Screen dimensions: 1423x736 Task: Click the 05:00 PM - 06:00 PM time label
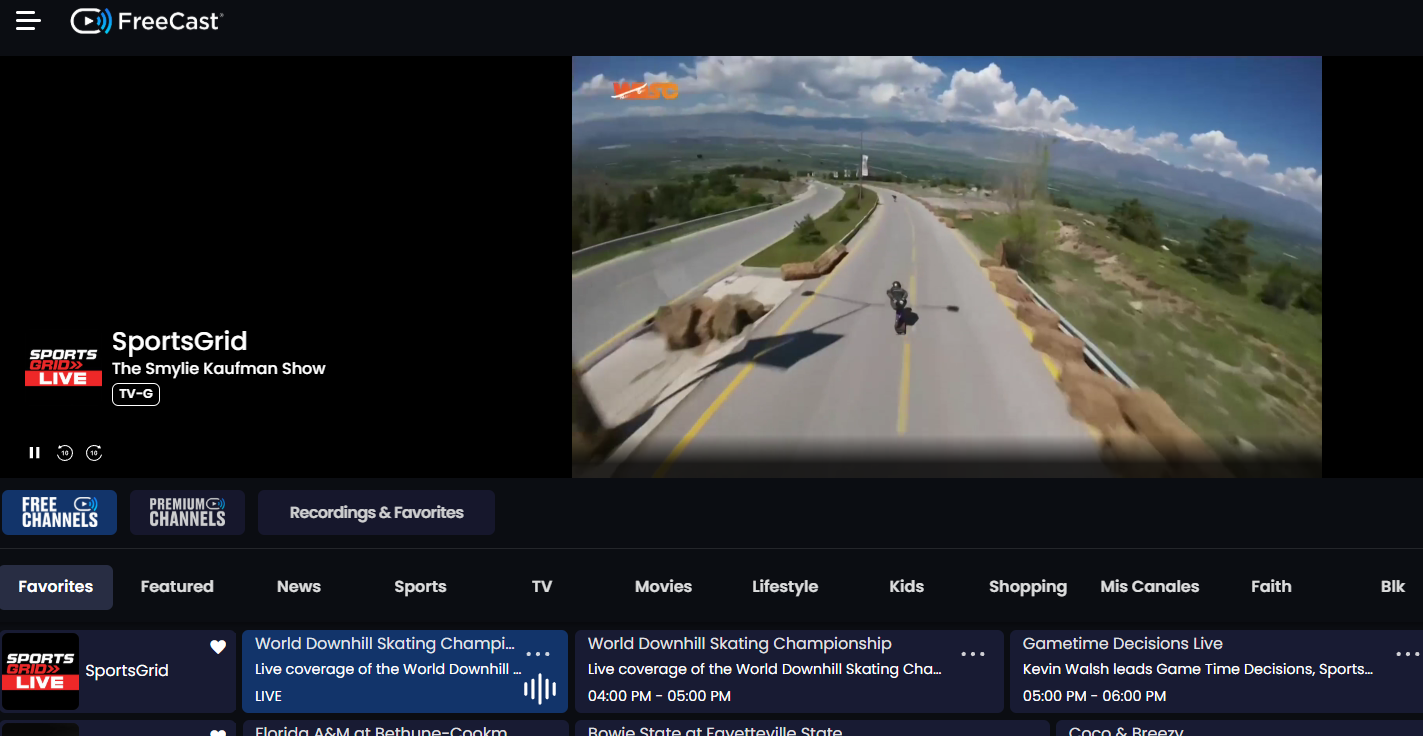point(1094,696)
